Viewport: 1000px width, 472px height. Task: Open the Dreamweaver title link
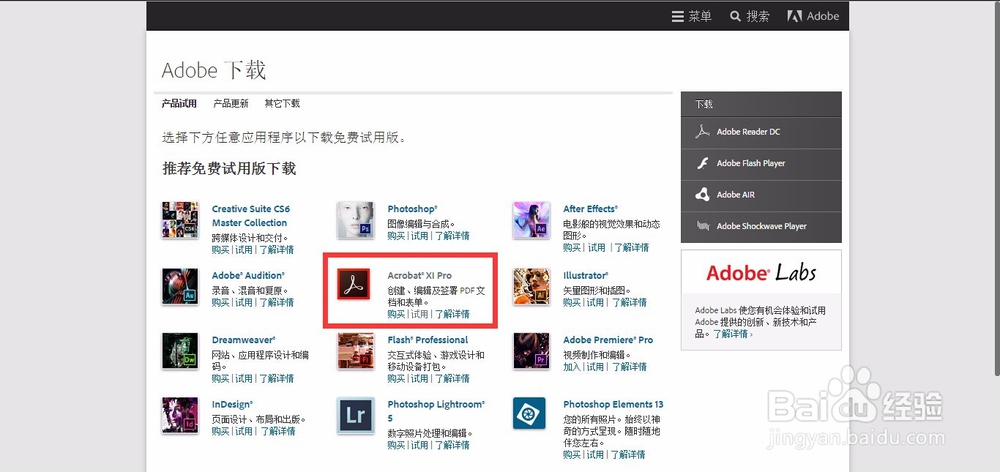click(244, 340)
